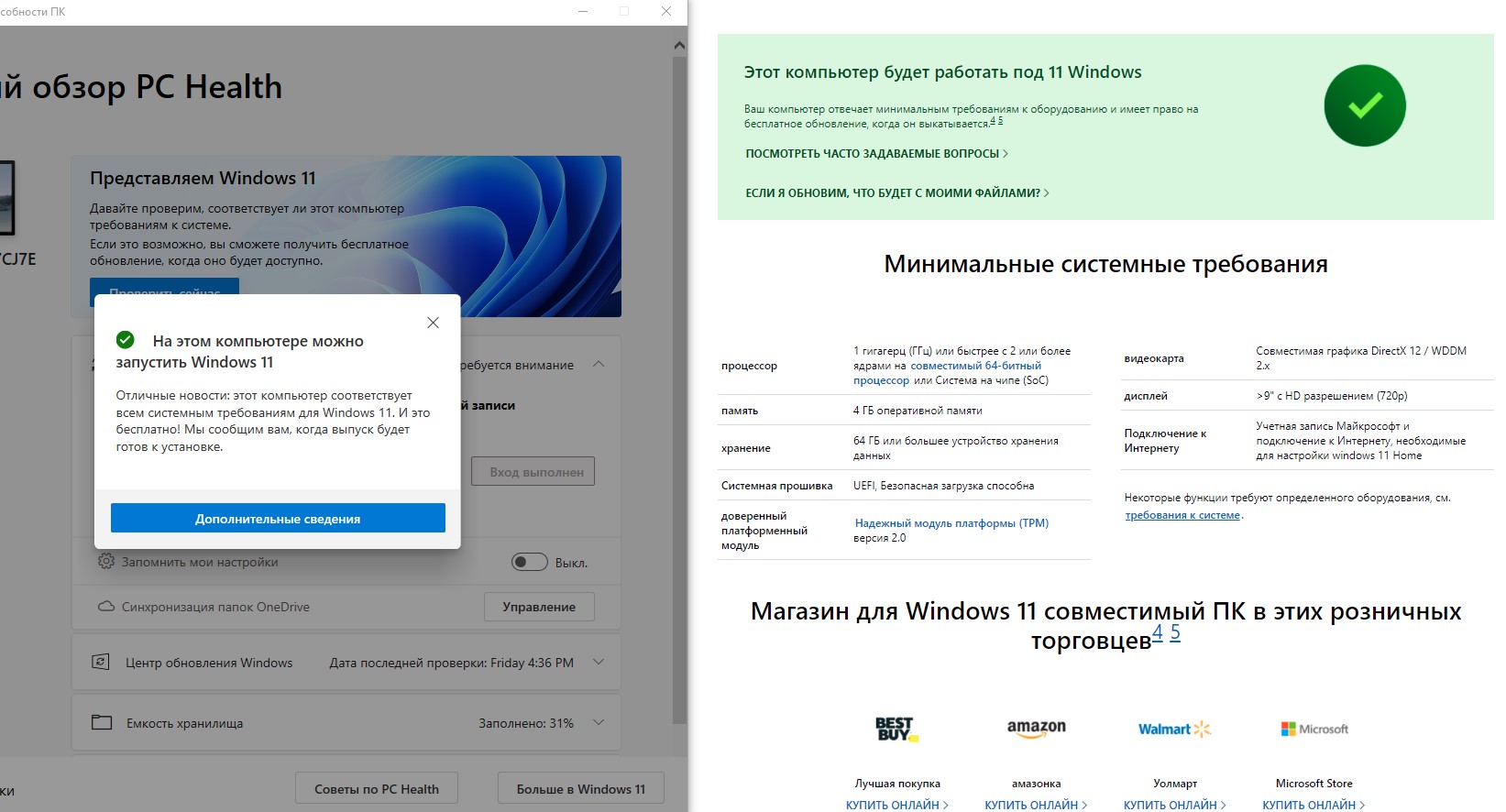The height and width of the screenshot is (812, 1506).
Task: Close the Windows 11 compatibility dialog
Action: click(x=433, y=323)
